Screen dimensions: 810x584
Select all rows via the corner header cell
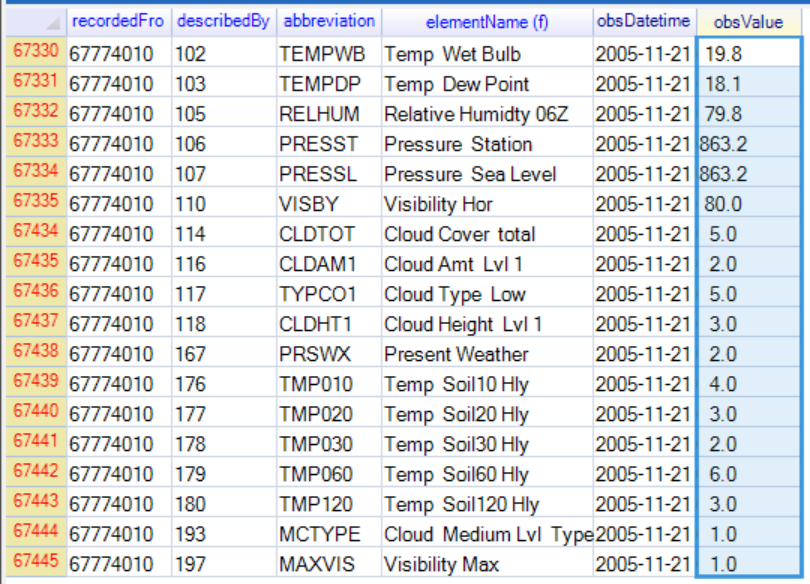(34, 21)
